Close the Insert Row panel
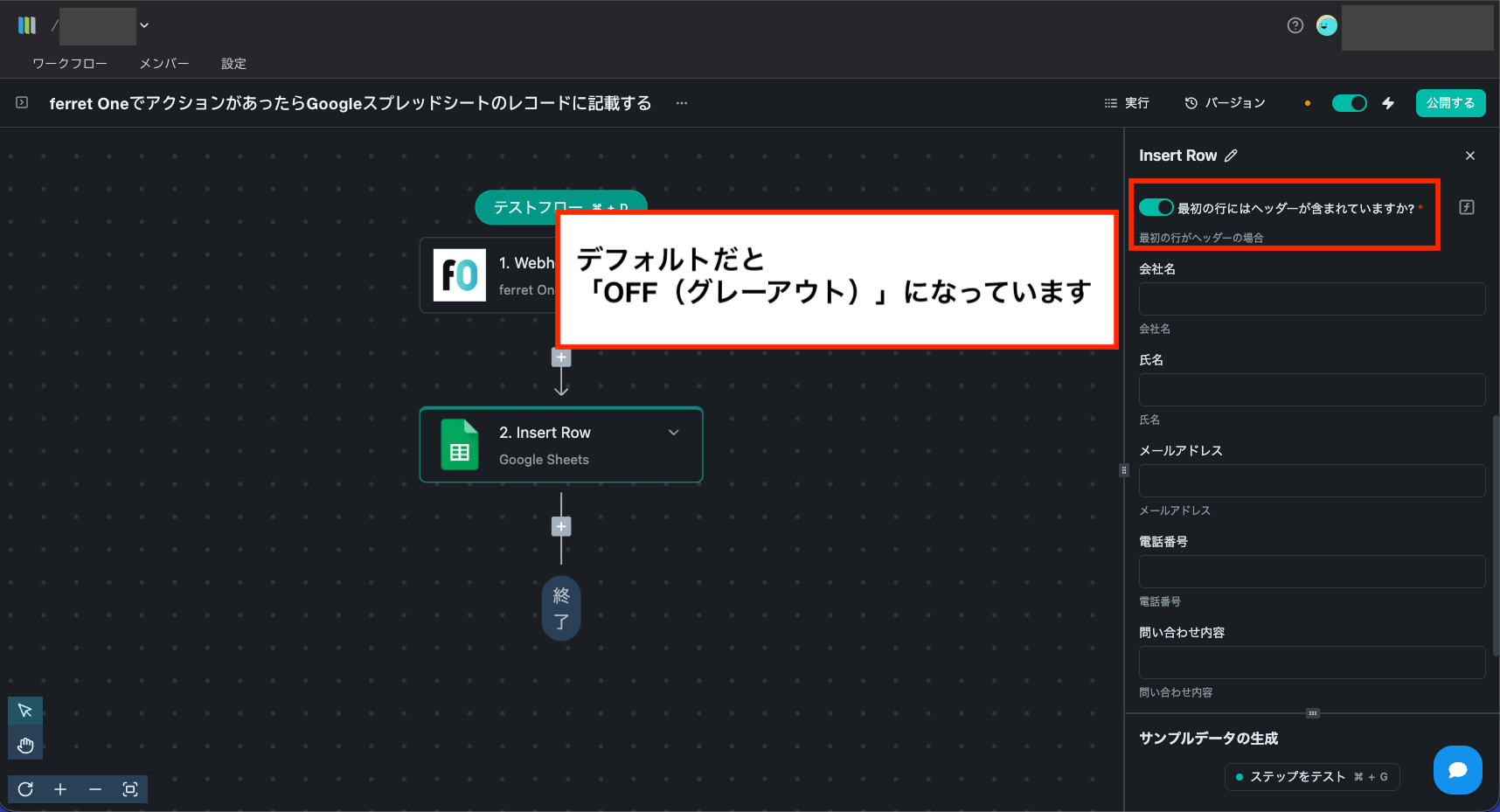 click(1470, 156)
